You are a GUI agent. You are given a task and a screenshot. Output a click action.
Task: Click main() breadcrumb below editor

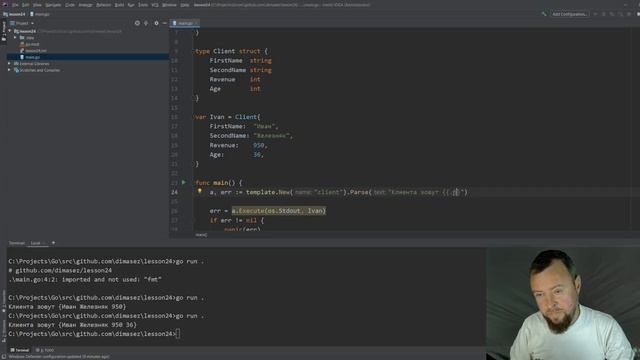pyautogui.click(x=201, y=235)
